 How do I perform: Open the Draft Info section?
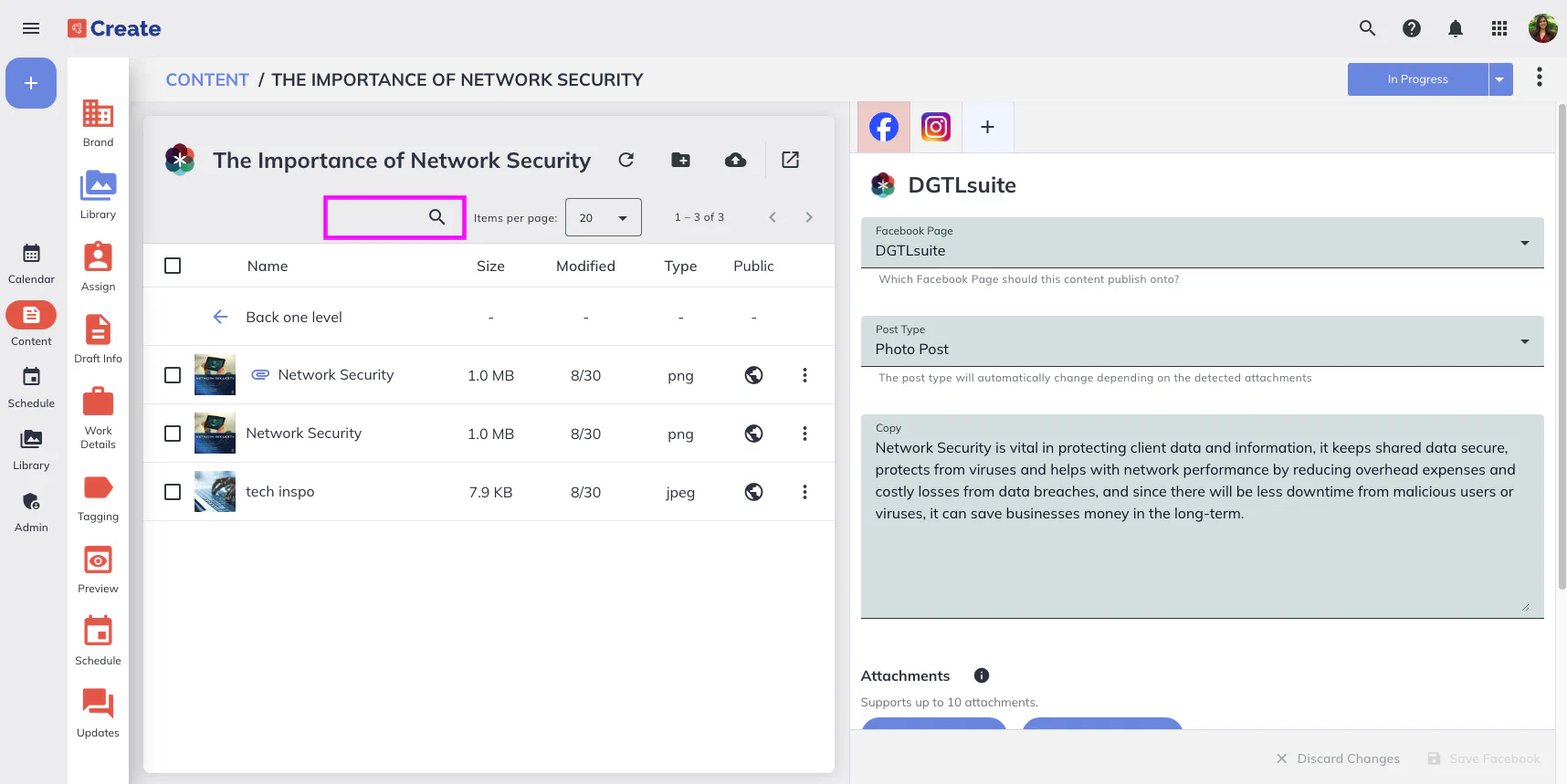tap(98, 339)
